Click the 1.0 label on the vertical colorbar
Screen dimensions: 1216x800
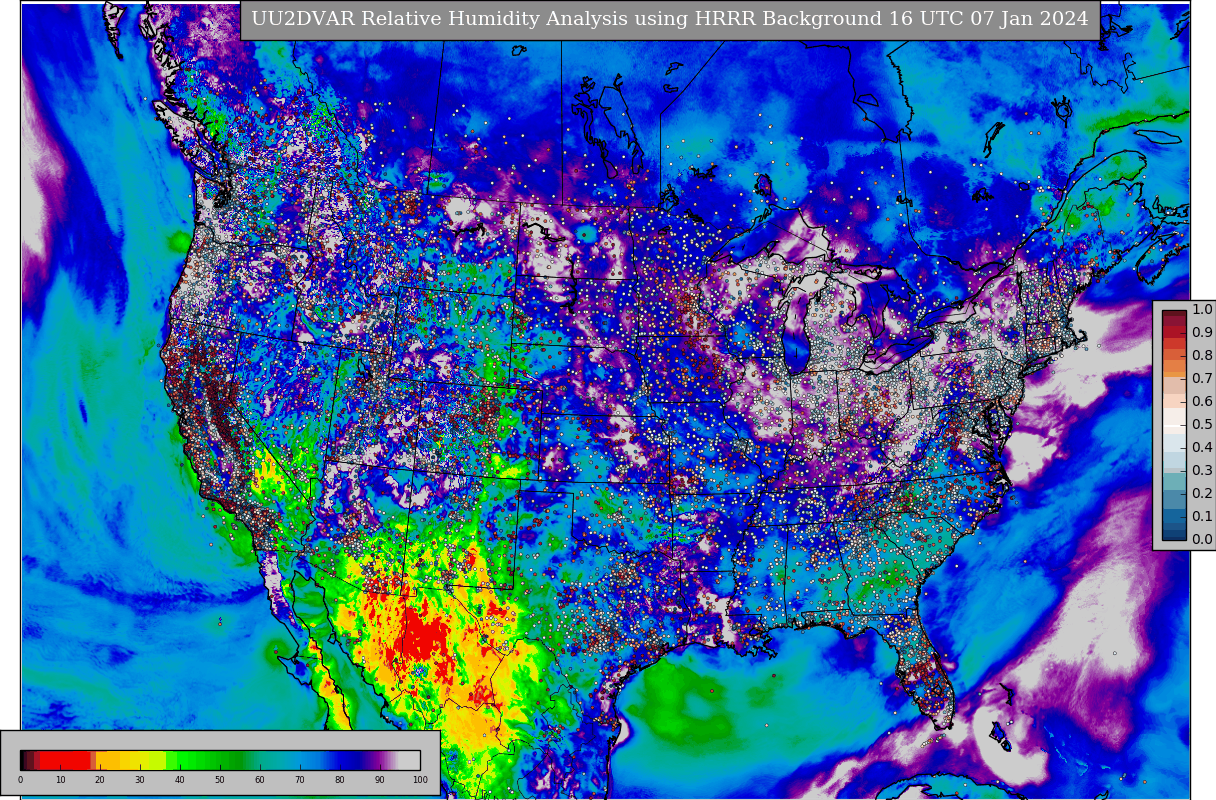click(x=1202, y=309)
